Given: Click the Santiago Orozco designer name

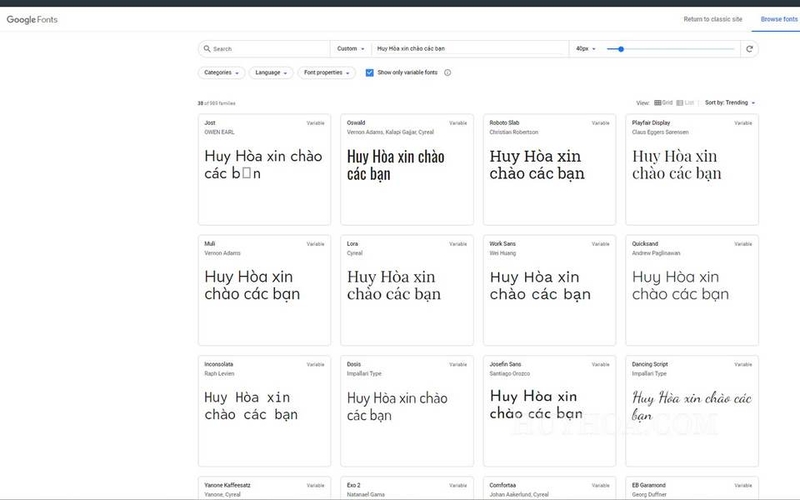Looking at the screenshot, I should (510, 374).
